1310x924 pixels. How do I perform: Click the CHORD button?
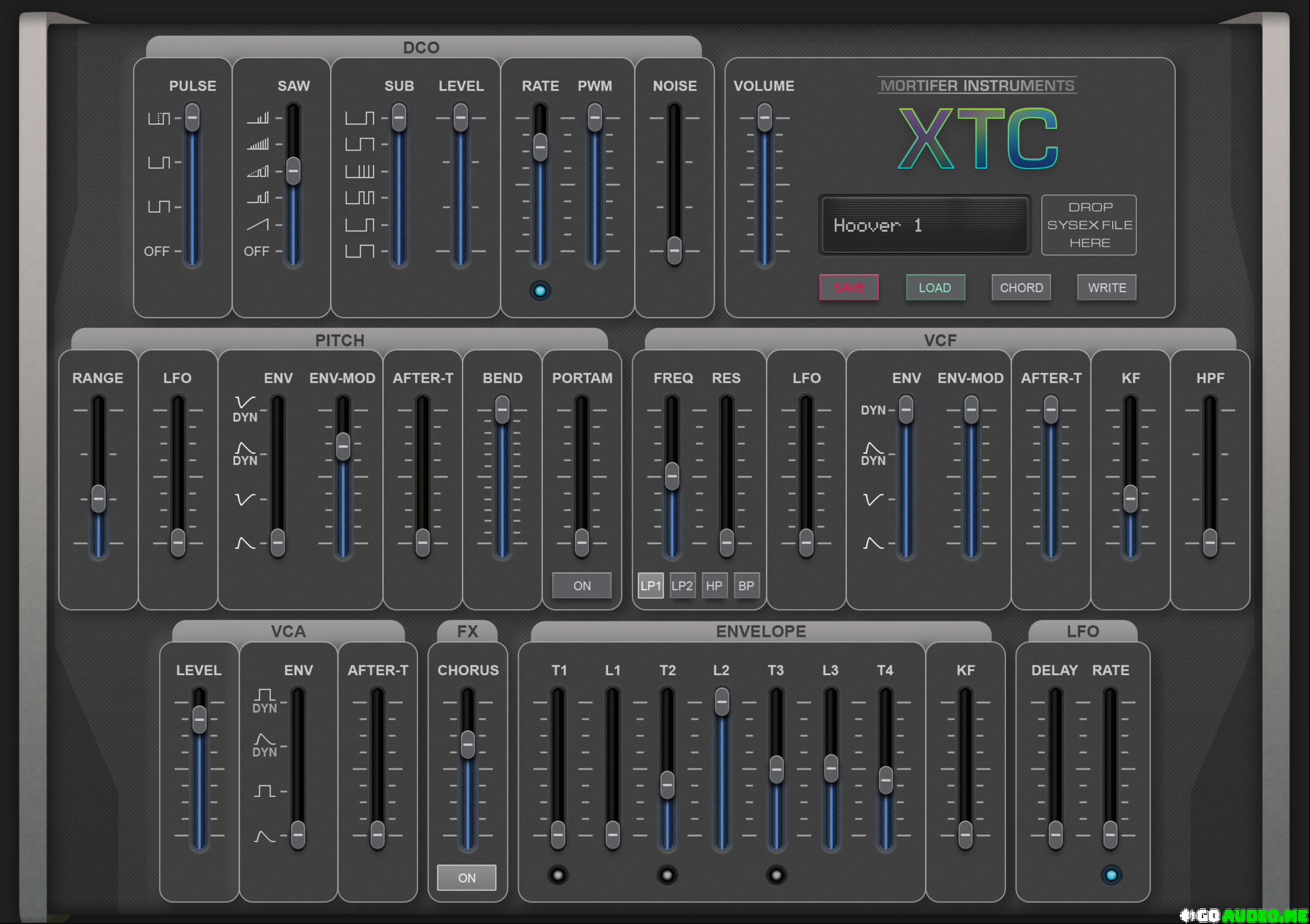pos(1021,287)
